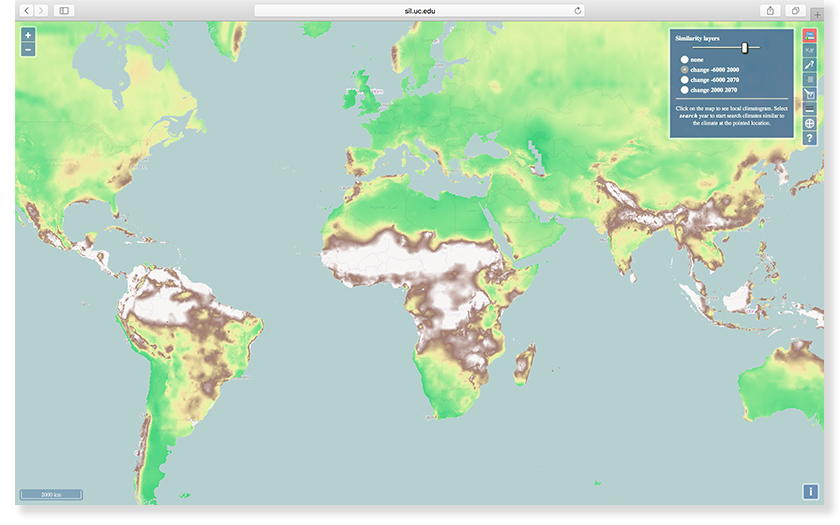This screenshot has width=840, height=525.
Task: Click the globe extent icon
Action: pos(810,124)
